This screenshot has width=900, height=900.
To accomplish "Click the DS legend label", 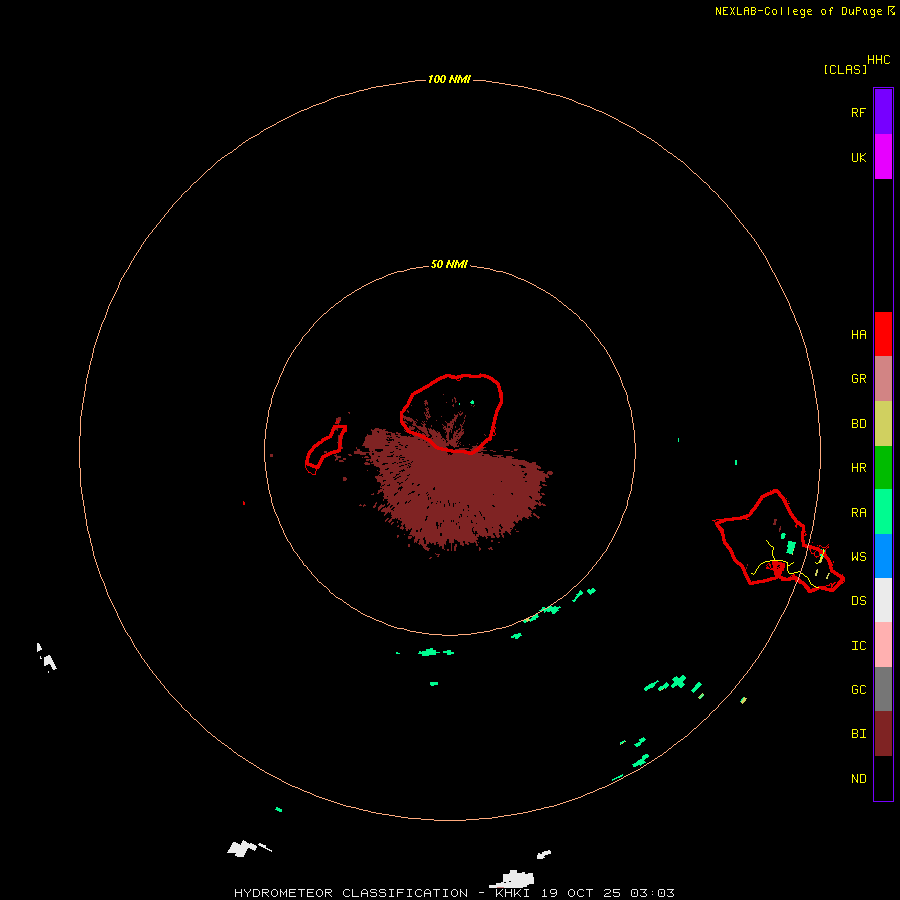I will [858, 601].
